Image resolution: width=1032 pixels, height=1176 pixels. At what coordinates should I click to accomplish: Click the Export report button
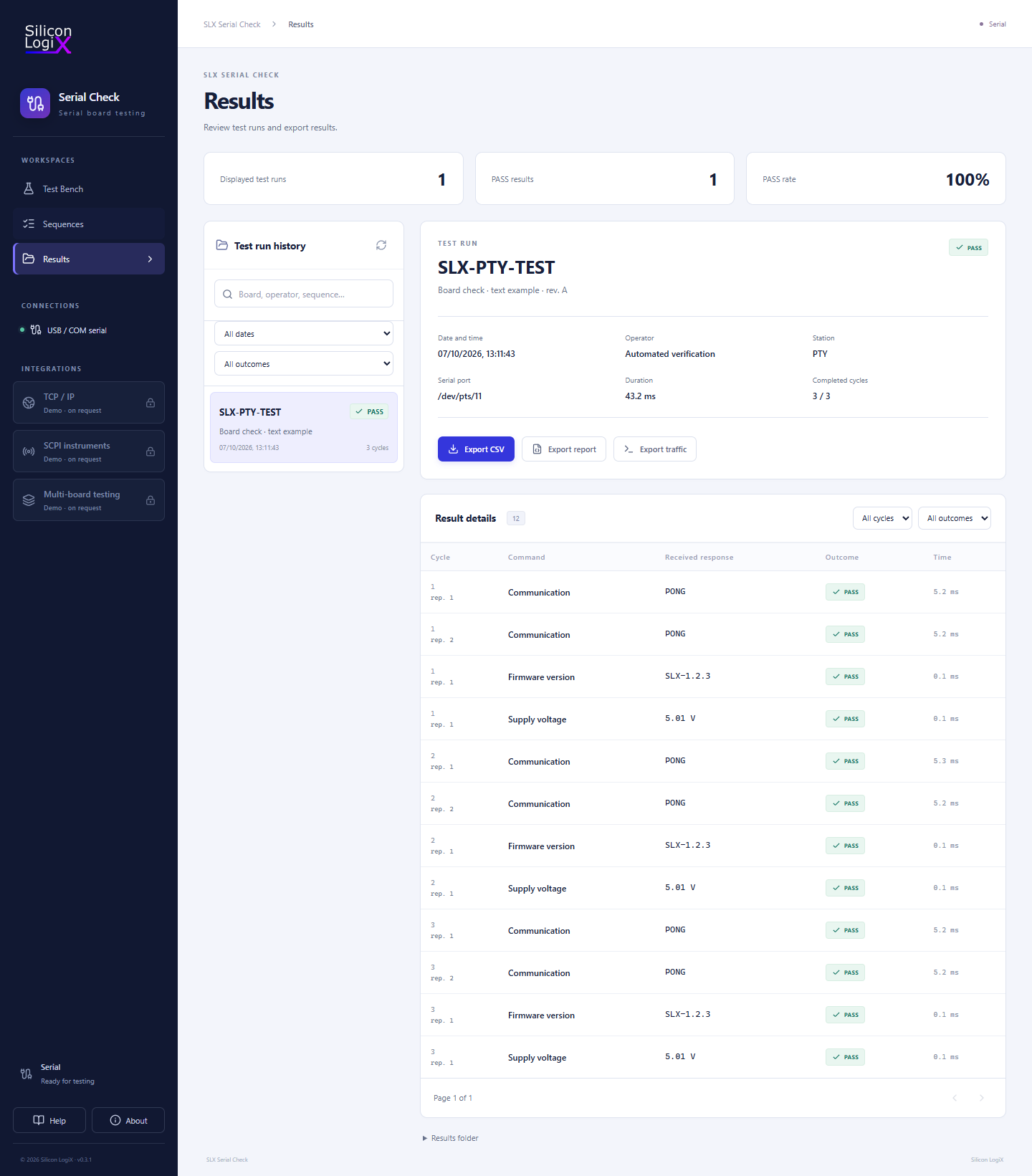coord(564,449)
